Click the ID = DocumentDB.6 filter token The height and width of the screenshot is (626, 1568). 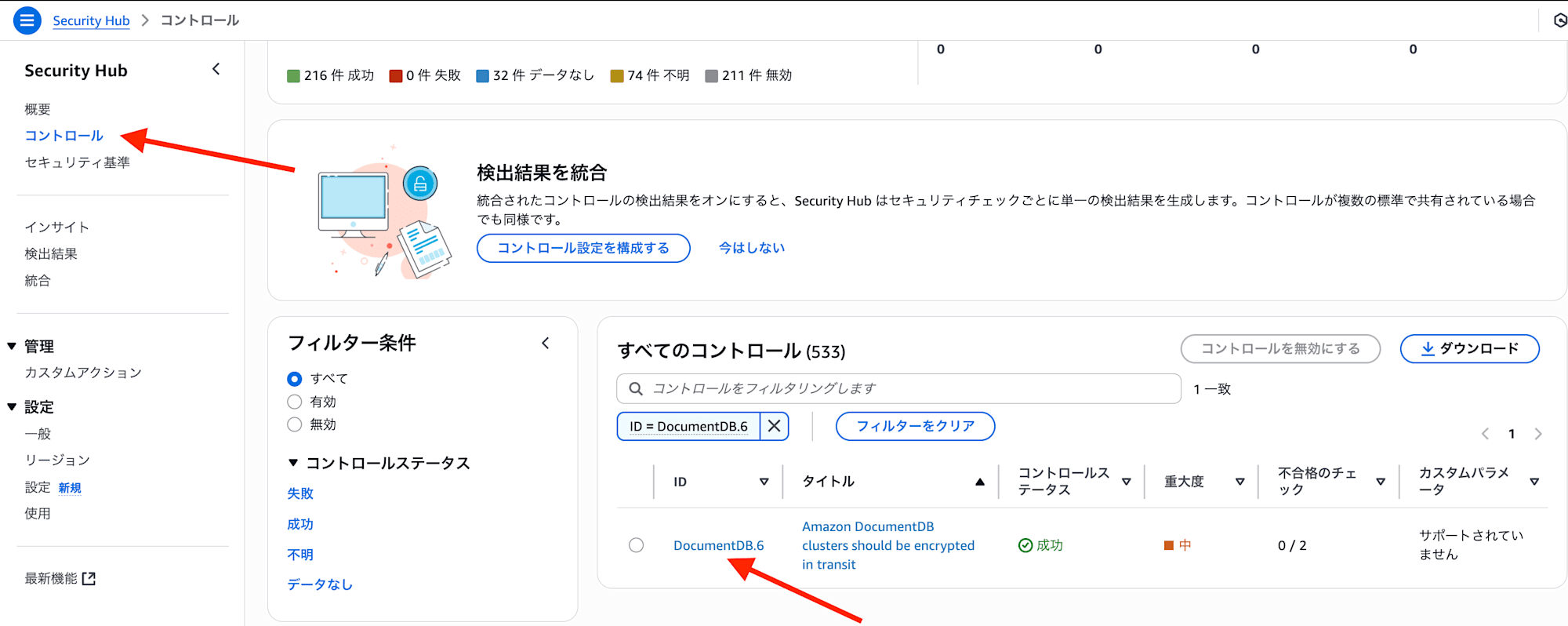688,426
